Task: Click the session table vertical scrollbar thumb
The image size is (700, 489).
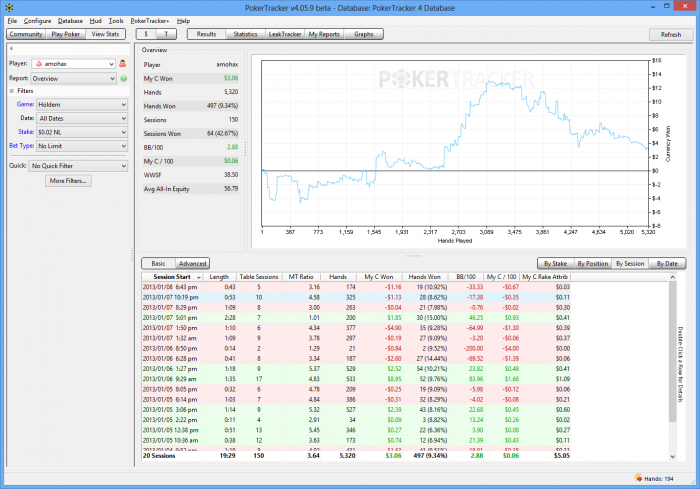Action: [672, 351]
